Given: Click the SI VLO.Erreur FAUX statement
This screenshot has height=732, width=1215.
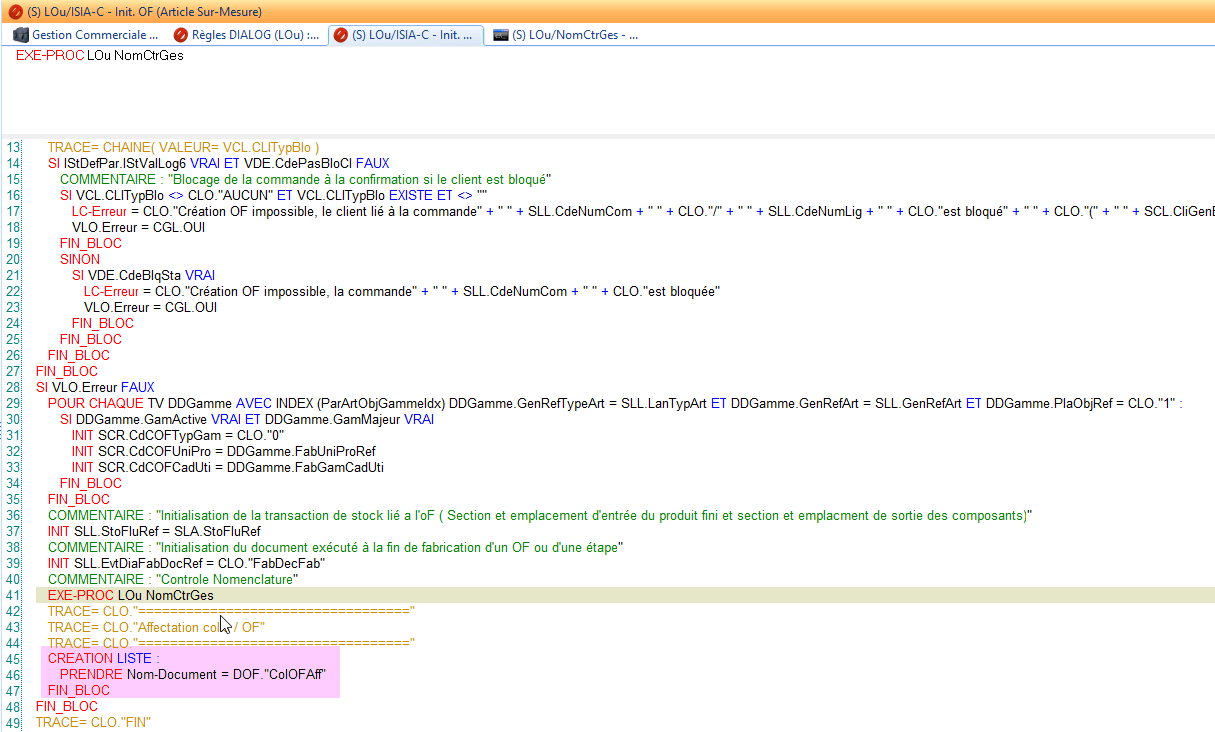Looking at the screenshot, I should pos(95,387).
